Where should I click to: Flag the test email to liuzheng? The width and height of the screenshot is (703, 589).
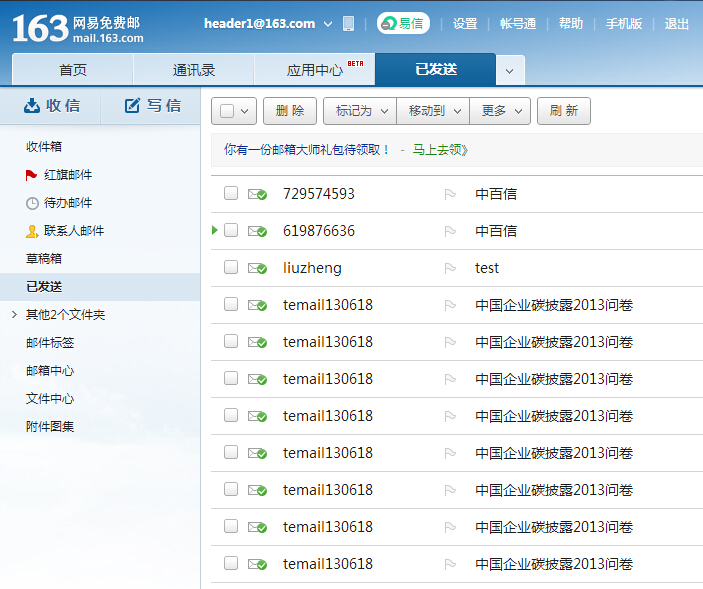pos(450,268)
